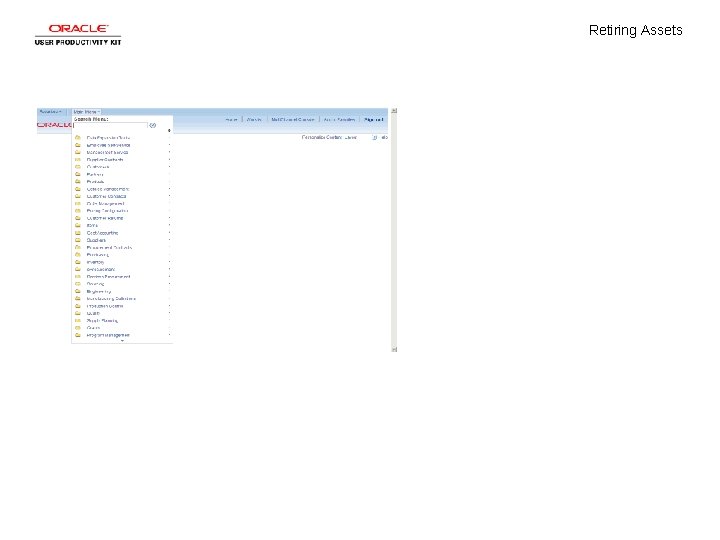This screenshot has height=540, width=720.
Task: Open Personalize Content link
Action: point(321,137)
